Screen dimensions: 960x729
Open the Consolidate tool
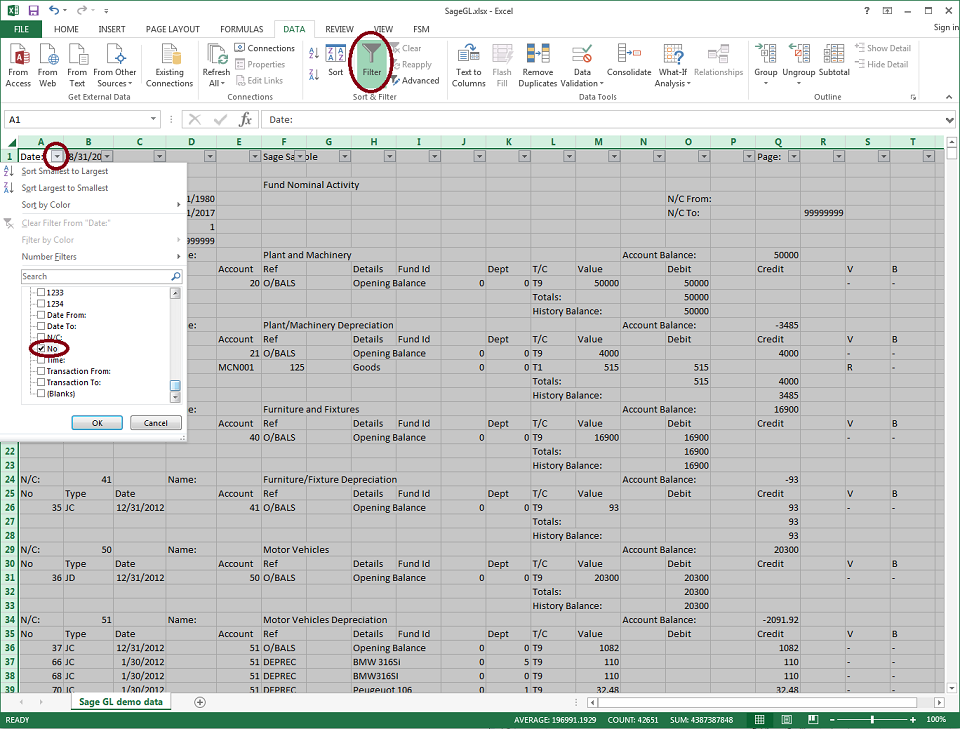(x=629, y=60)
